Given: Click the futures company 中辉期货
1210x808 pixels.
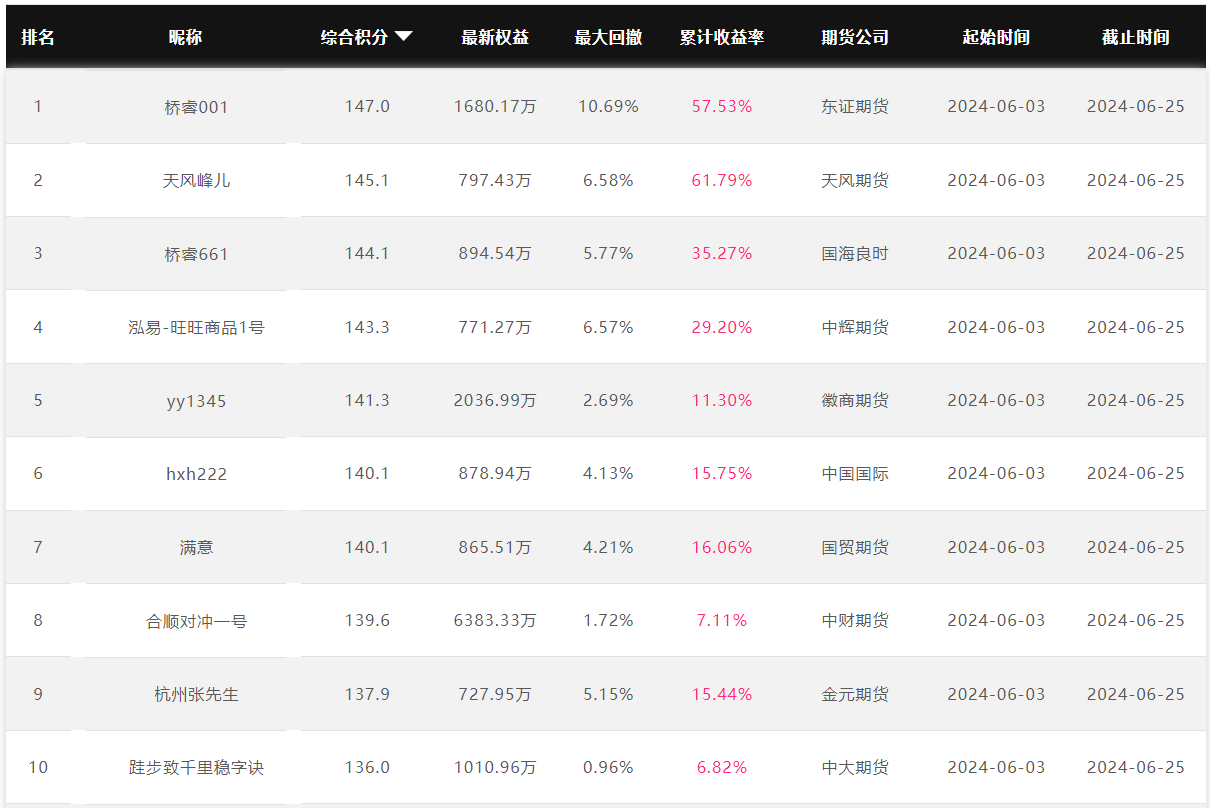Looking at the screenshot, I should coord(855,327).
